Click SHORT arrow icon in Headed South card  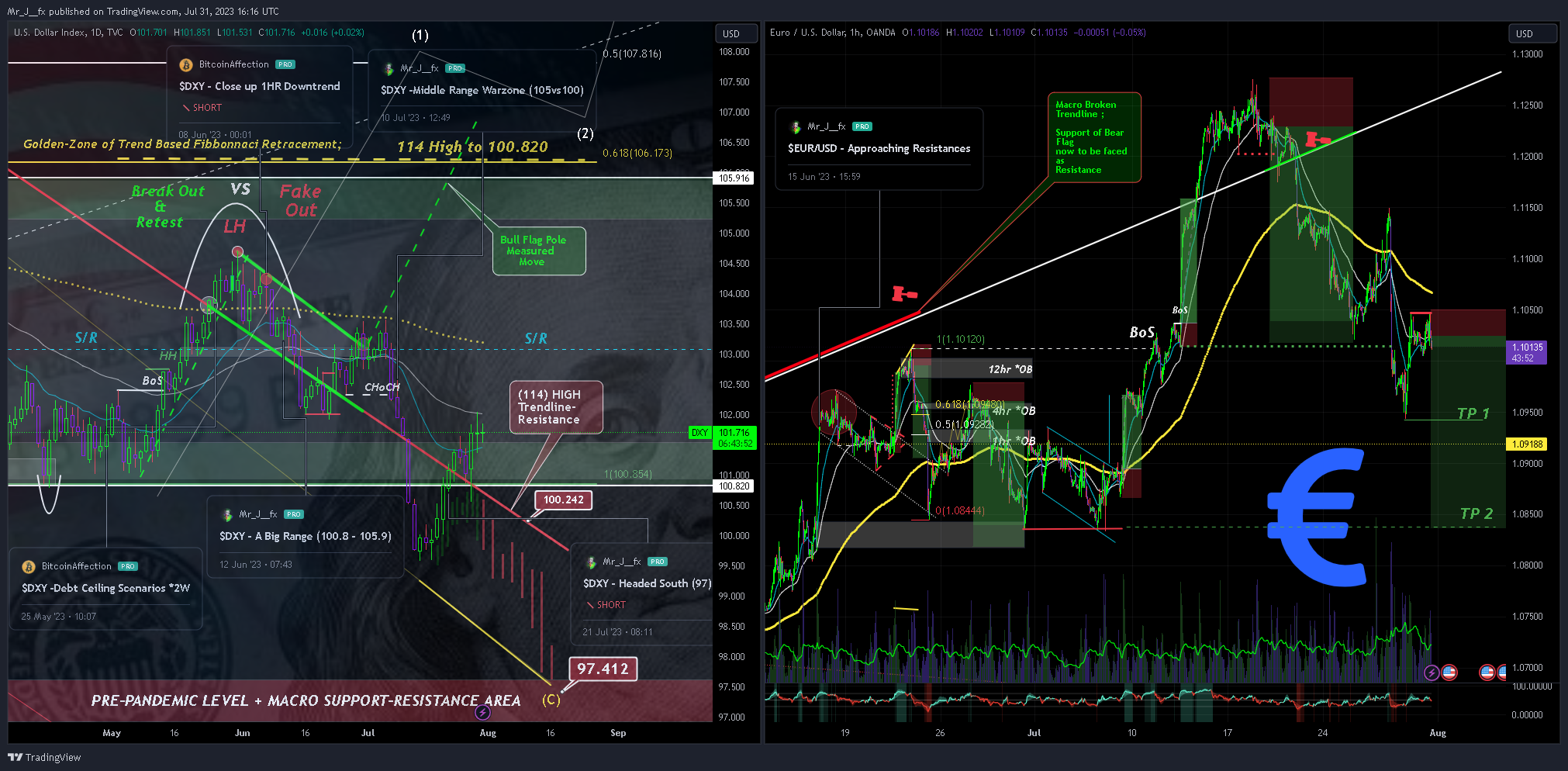tap(590, 605)
